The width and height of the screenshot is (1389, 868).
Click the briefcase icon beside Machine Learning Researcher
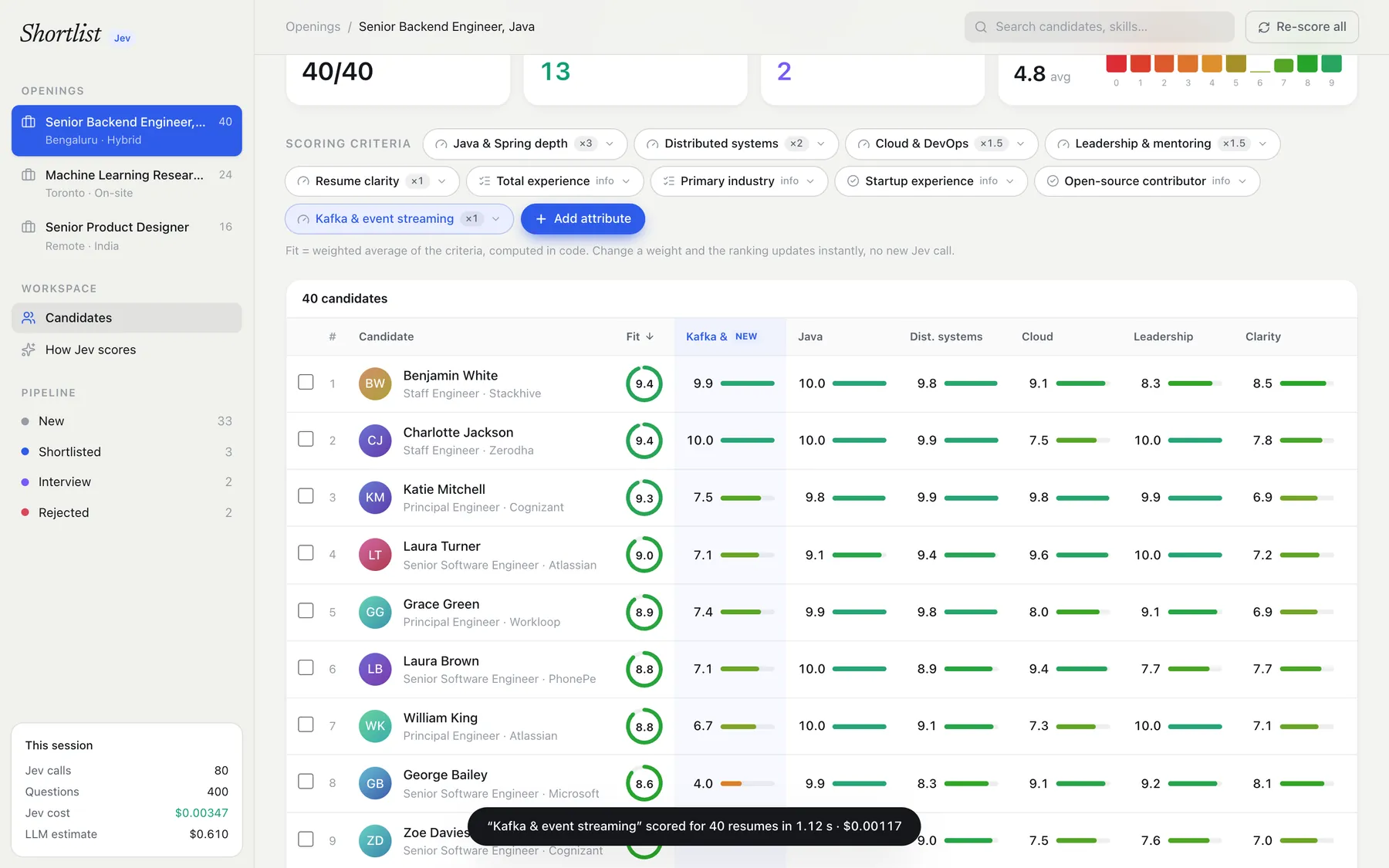[x=29, y=175]
